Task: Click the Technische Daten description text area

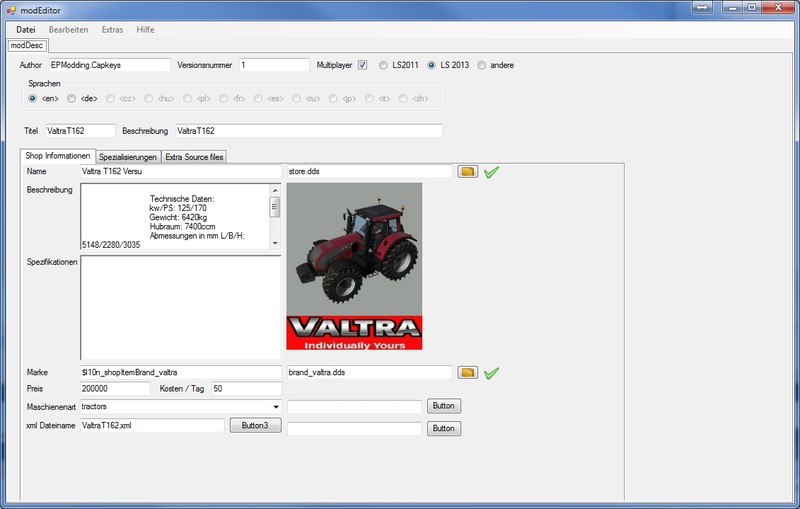Action: [x=175, y=217]
